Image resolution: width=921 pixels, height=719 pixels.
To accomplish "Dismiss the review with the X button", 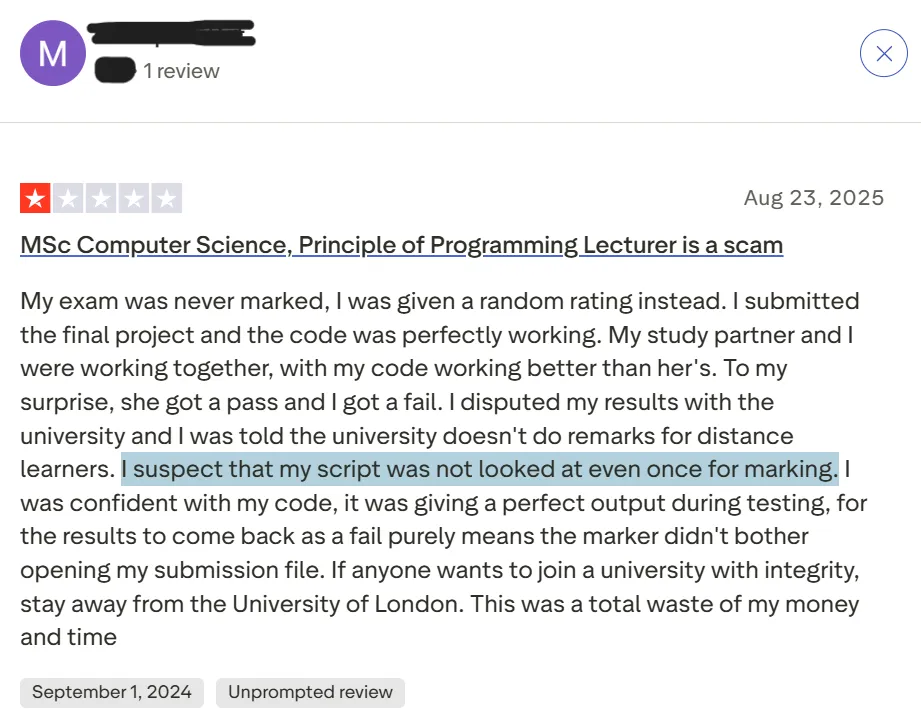I will tap(883, 53).
